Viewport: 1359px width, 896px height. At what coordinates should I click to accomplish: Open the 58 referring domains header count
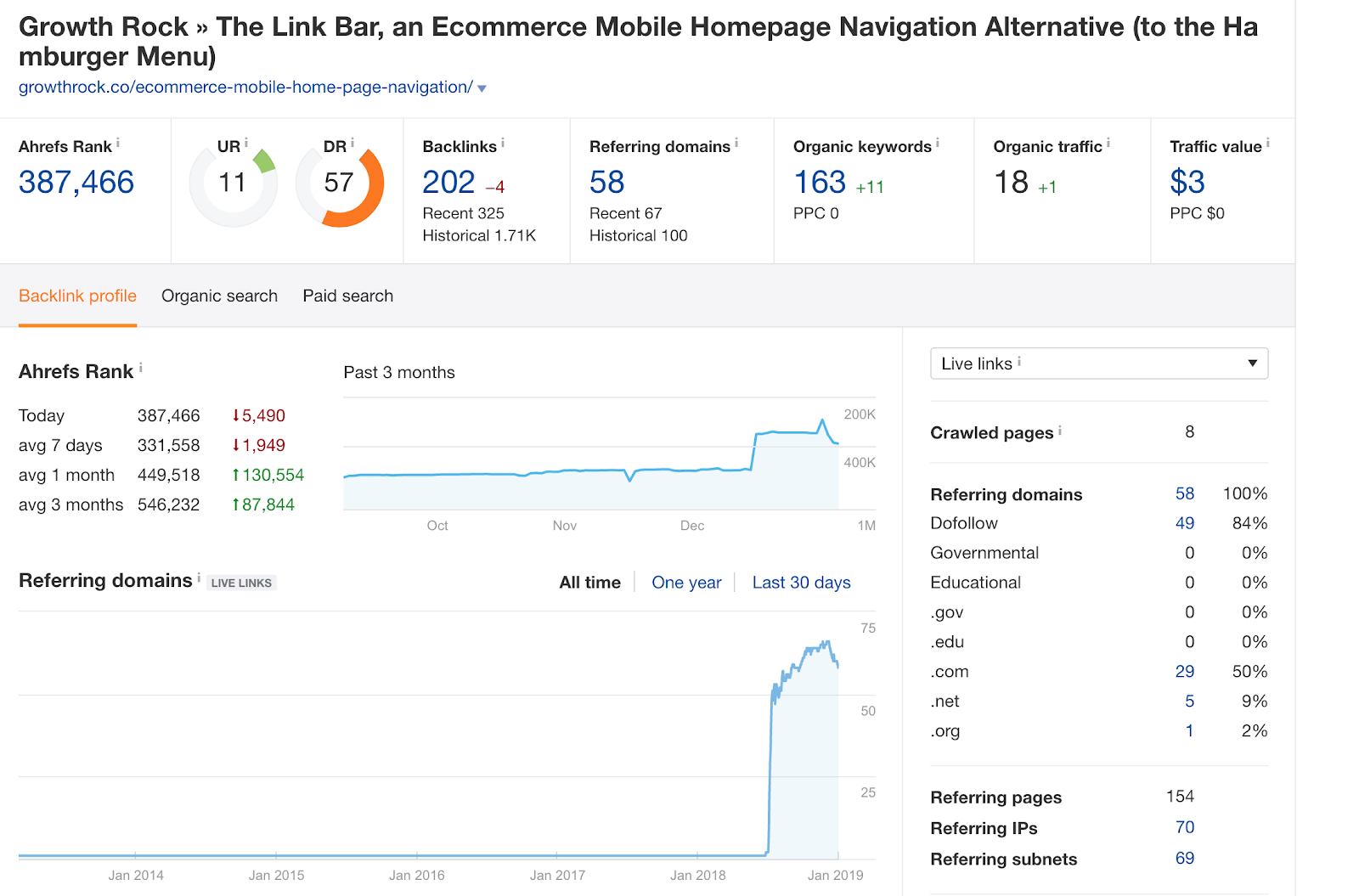click(607, 183)
